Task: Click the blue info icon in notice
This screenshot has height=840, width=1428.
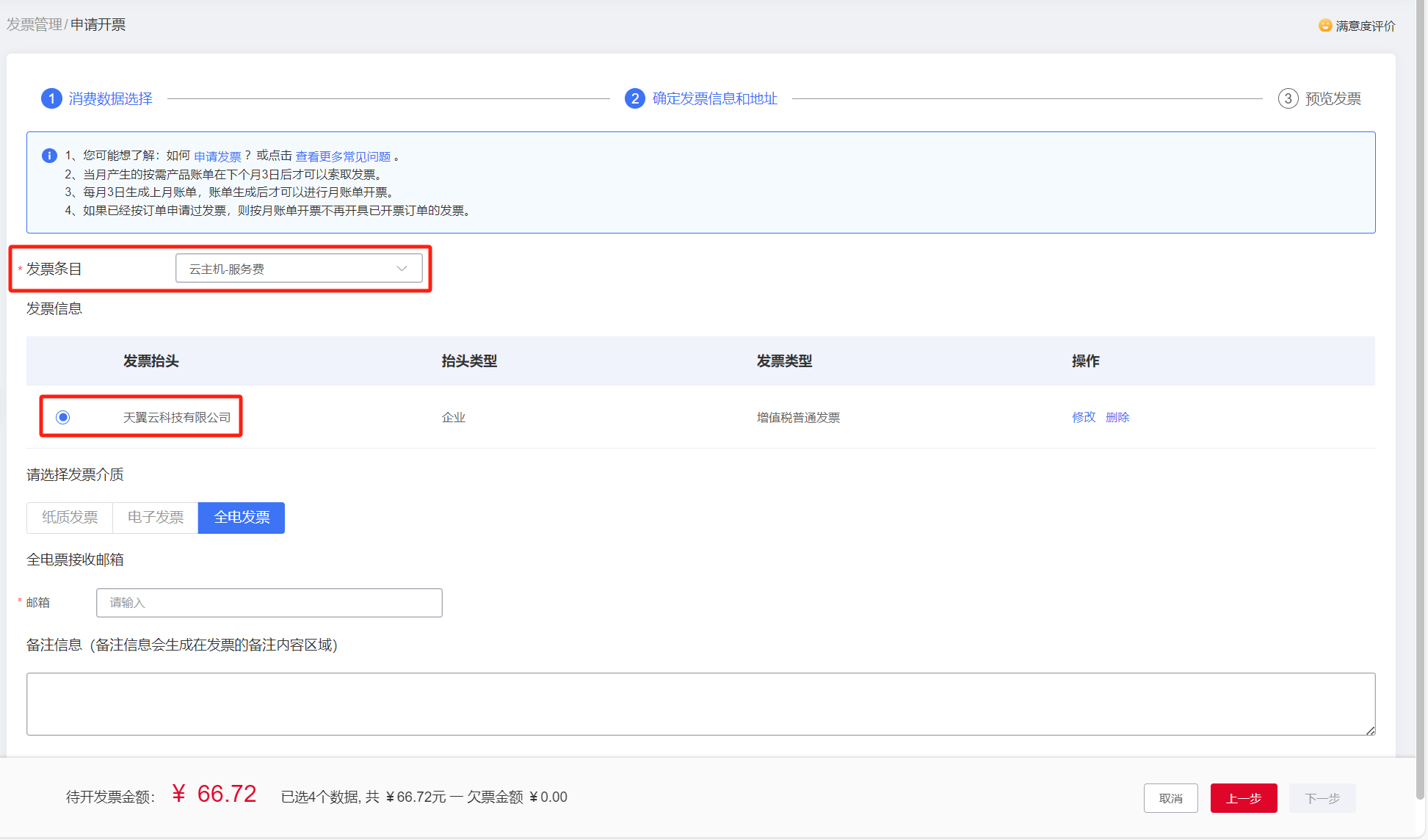Action: [x=49, y=156]
